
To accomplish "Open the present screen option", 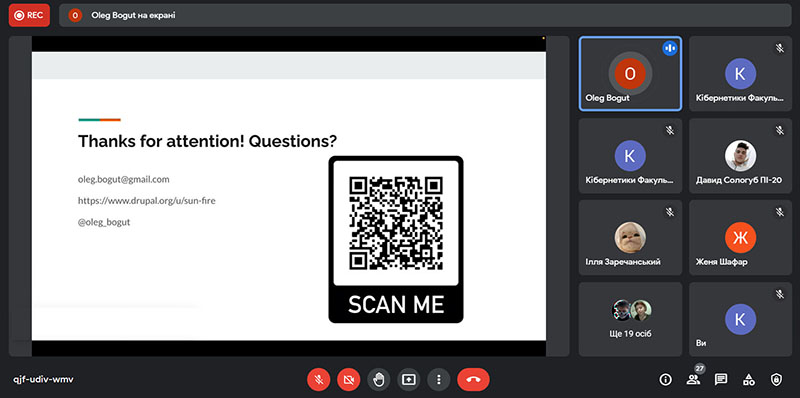I will 409,380.
